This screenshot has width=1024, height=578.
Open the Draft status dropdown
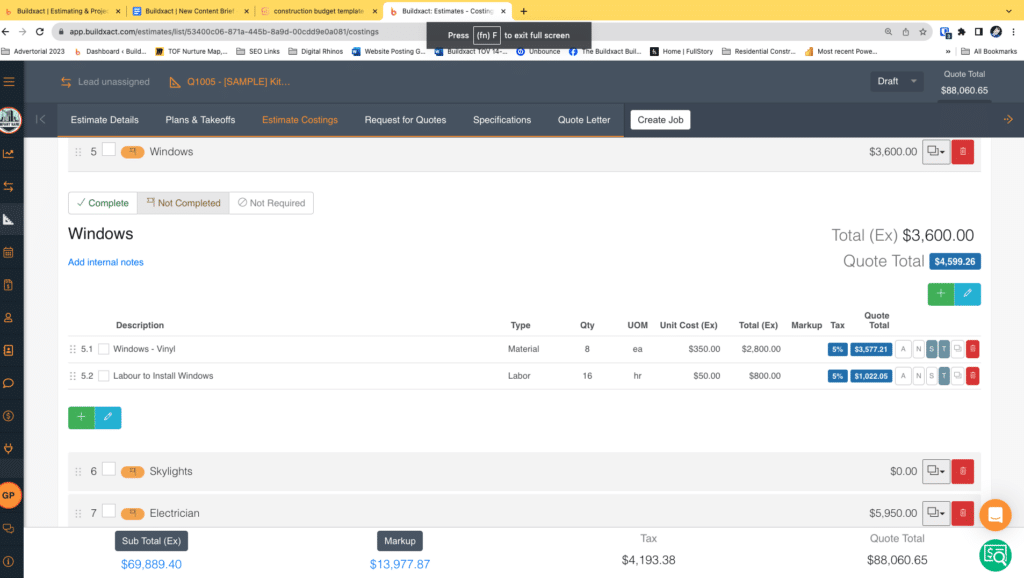pos(897,82)
